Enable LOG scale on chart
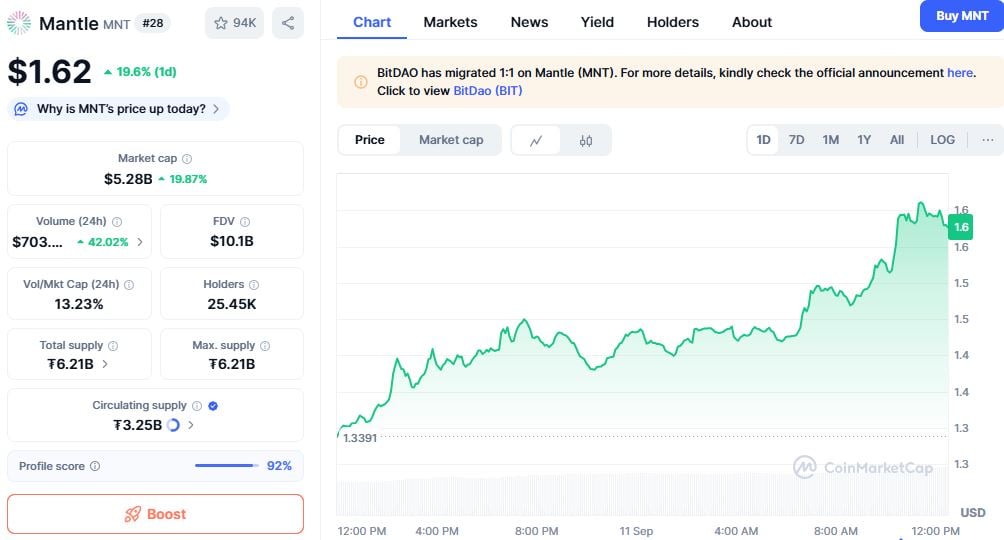This screenshot has height=540, width=1004. (942, 140)
